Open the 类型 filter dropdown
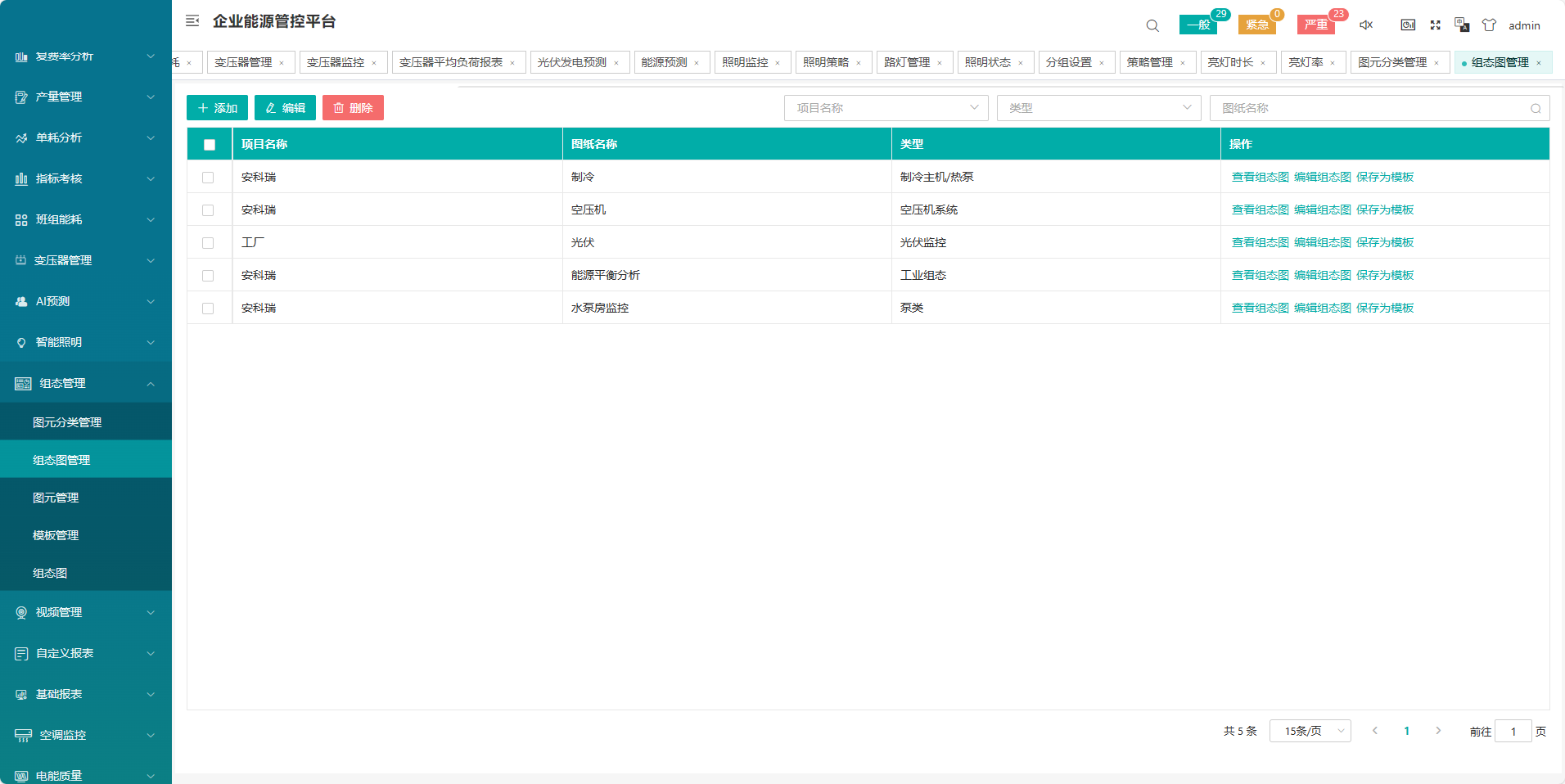Screen dimensions: 1565x784 pos(1098,108)
